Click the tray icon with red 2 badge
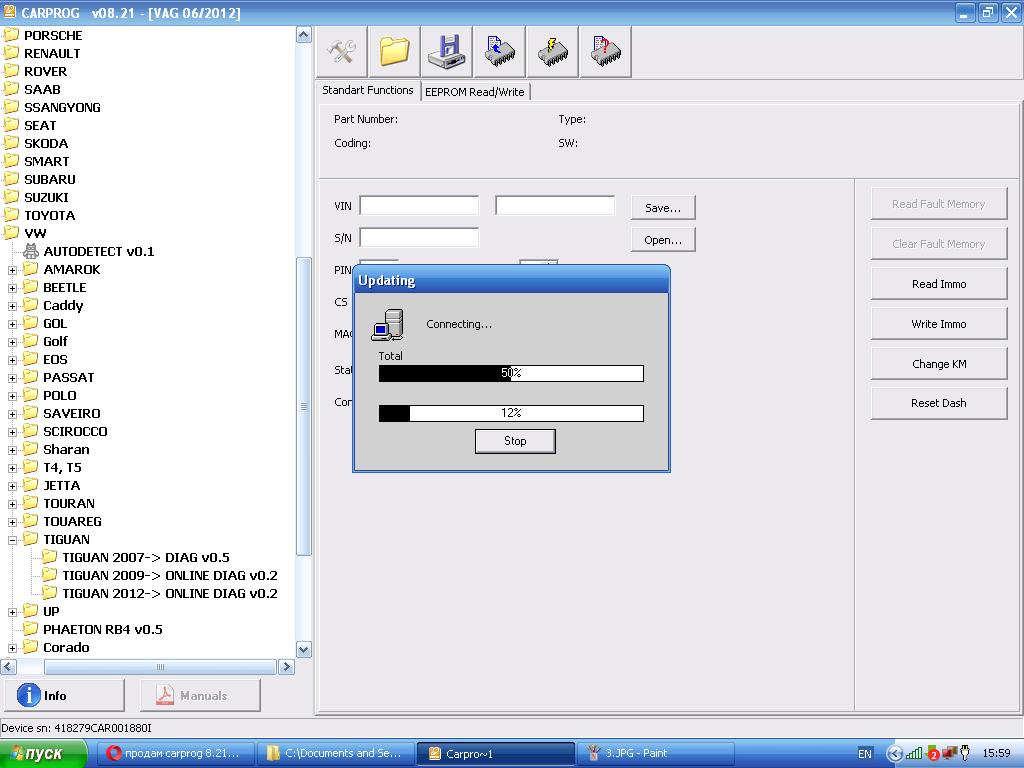The height and width of the screenshot is (768, 1024). click(x=933, y=753)
